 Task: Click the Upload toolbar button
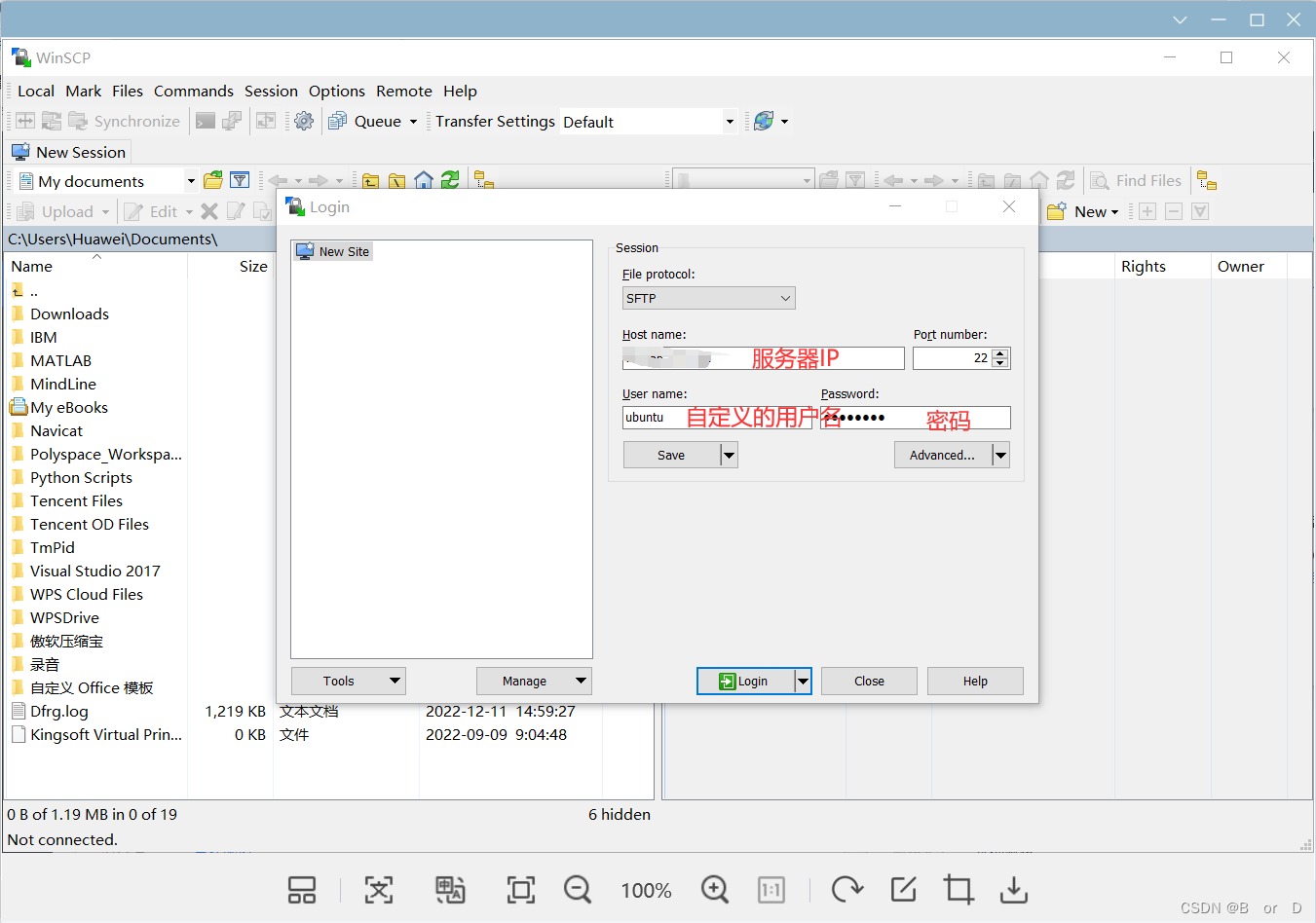pos(56,211)
